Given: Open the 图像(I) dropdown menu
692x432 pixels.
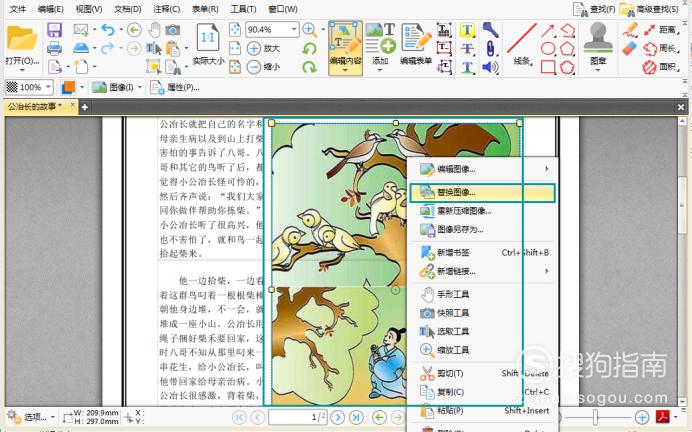Looking at the screenshot, I should click(x=117, y=87).
